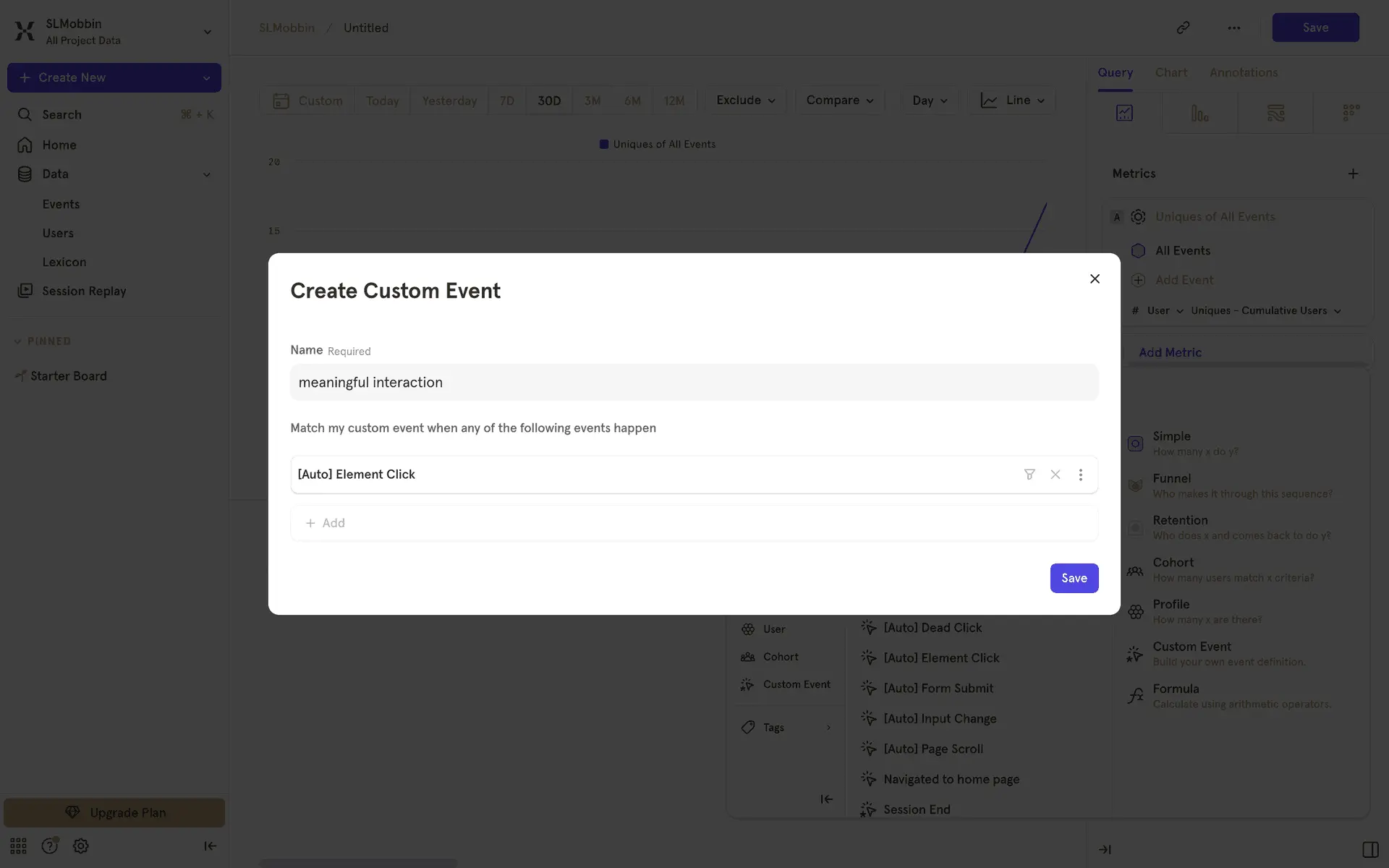
Task: Remove the [Auto] Element Click event
Action: tap(1055, 475)
